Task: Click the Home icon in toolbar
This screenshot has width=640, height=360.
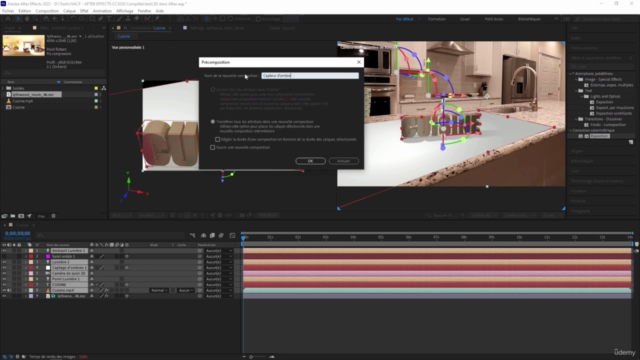Action: 8,19
